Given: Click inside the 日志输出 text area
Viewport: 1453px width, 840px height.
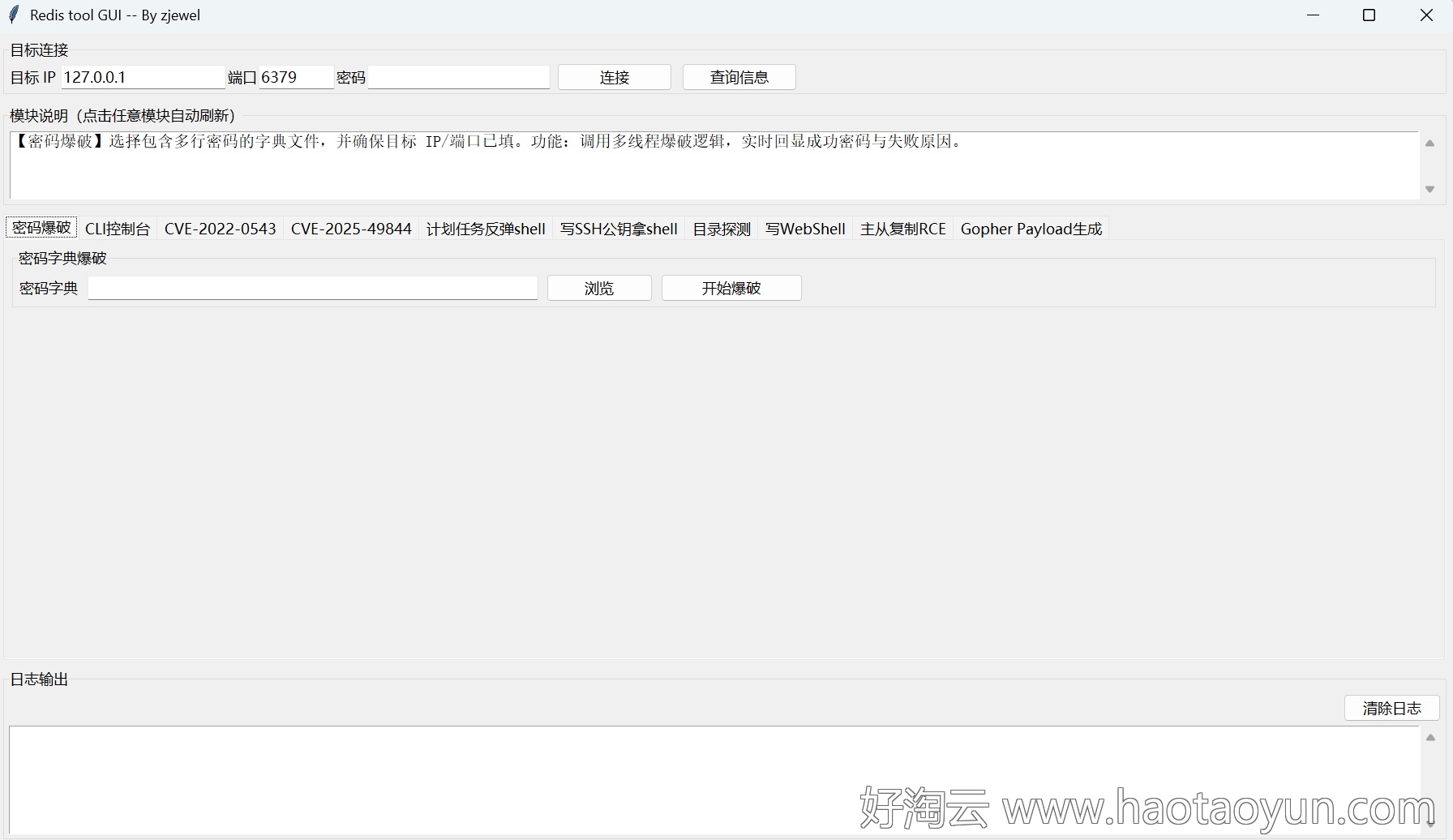Looking at the screenshot, I should [714, 781].
